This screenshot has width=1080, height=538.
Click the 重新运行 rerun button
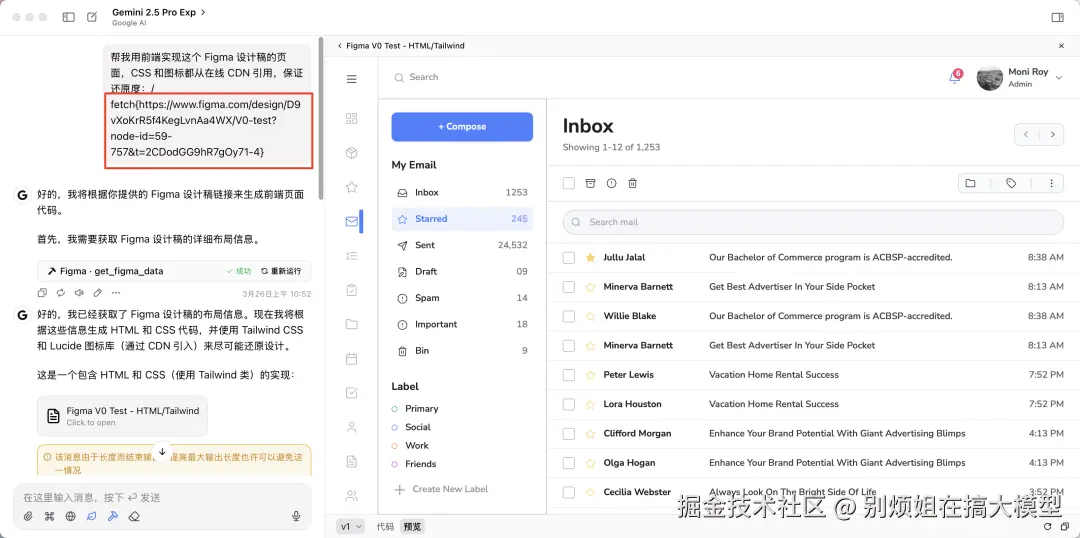(x=282, y=271)
